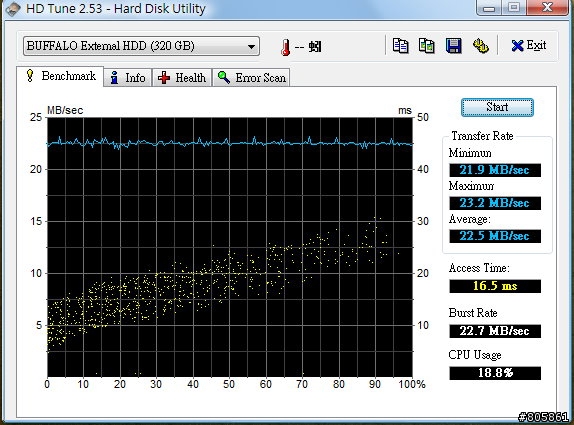The height and width of the screenshot is (425, 574).
Task: Open the Info tab
Action: pyautogui.click(x=127, y=78)
